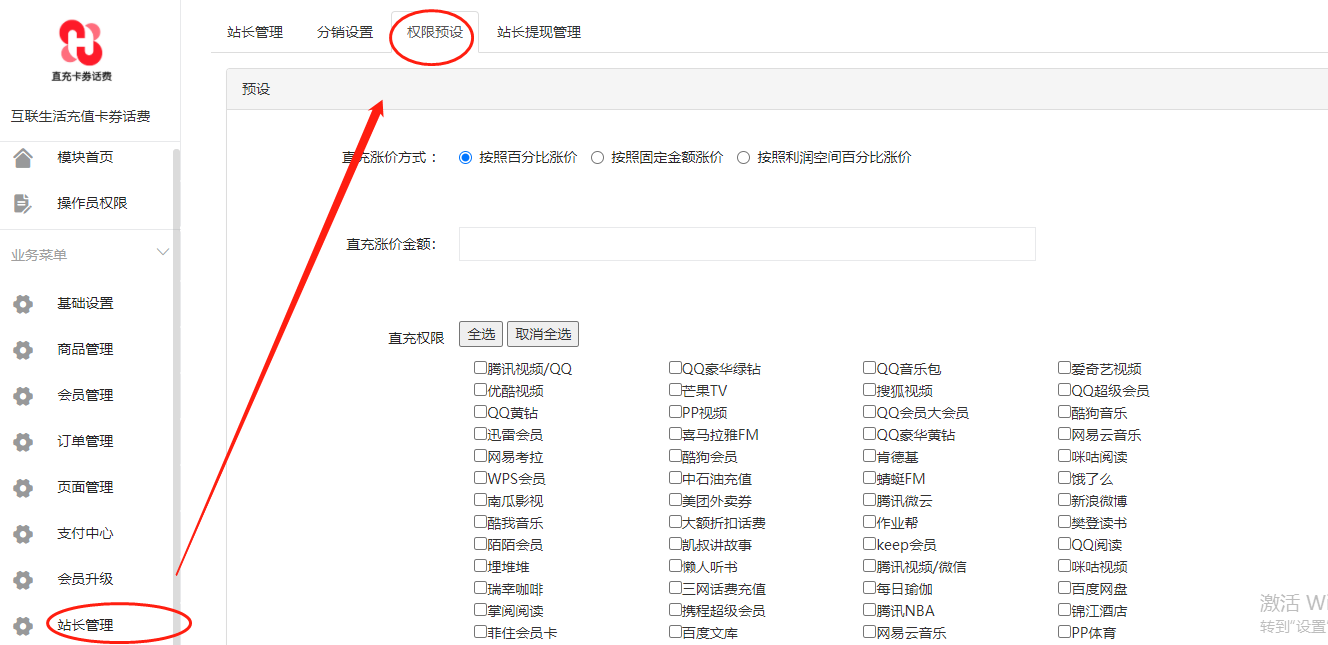
Task: Open 页面管理 in the sidebar
Action: [x=85, y=487]
